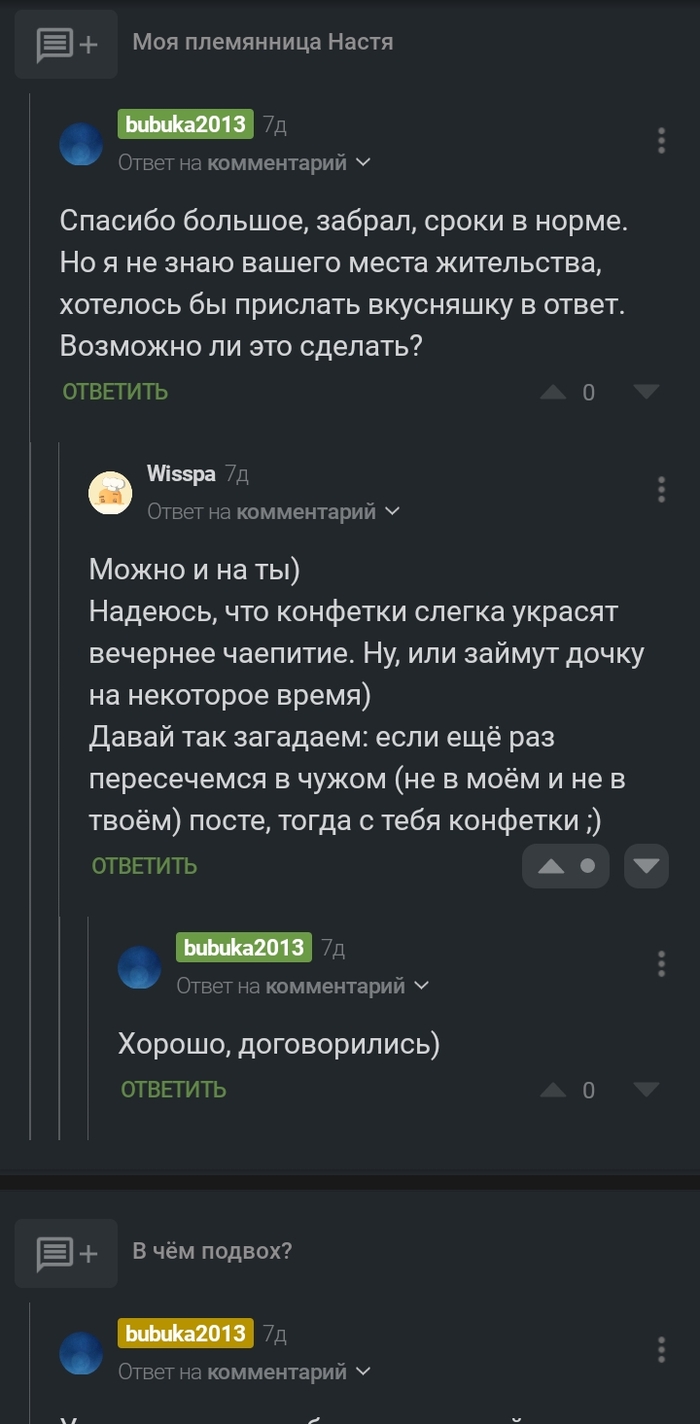Image resolution: width=700 pixels, height=1424 pixels.
Task: Upvote the first bubuka2013 comment
Action: tap(553, 392)
